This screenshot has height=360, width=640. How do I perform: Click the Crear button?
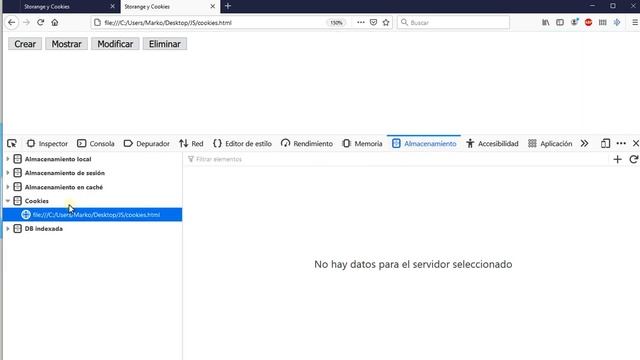click(25, 44)
